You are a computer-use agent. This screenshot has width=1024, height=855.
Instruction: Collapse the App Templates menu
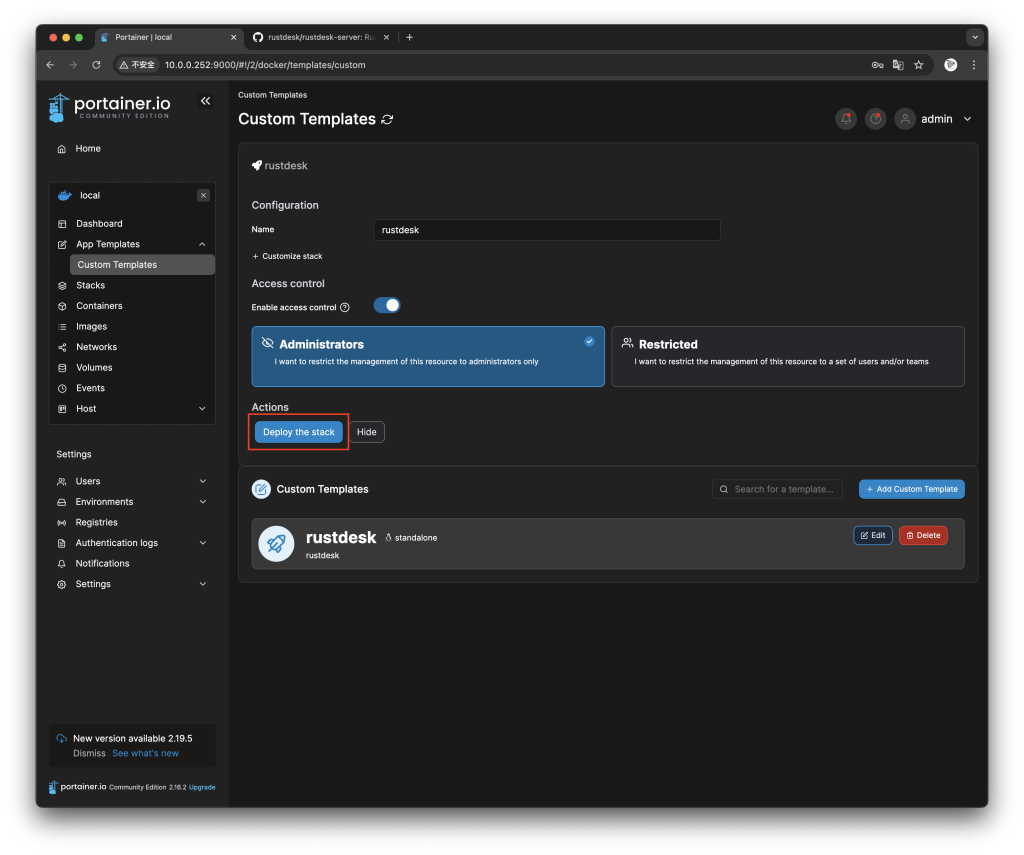point(201,243)
